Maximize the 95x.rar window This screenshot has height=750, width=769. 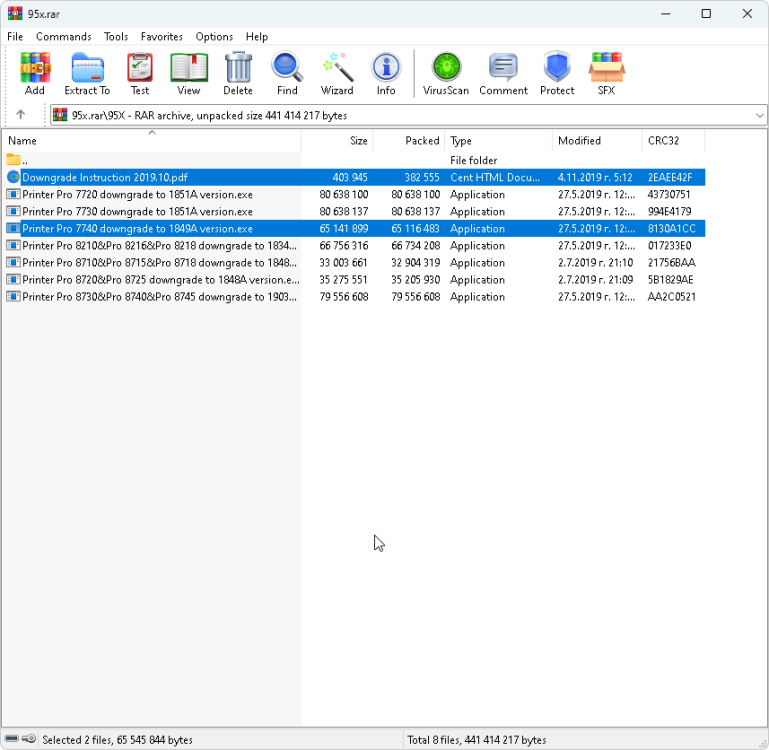click(706, 14)
